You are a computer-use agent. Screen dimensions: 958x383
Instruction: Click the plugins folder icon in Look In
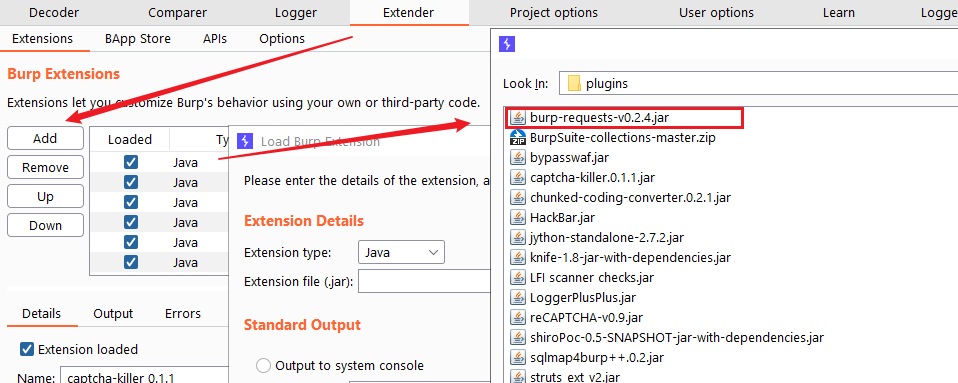point(574,83)
